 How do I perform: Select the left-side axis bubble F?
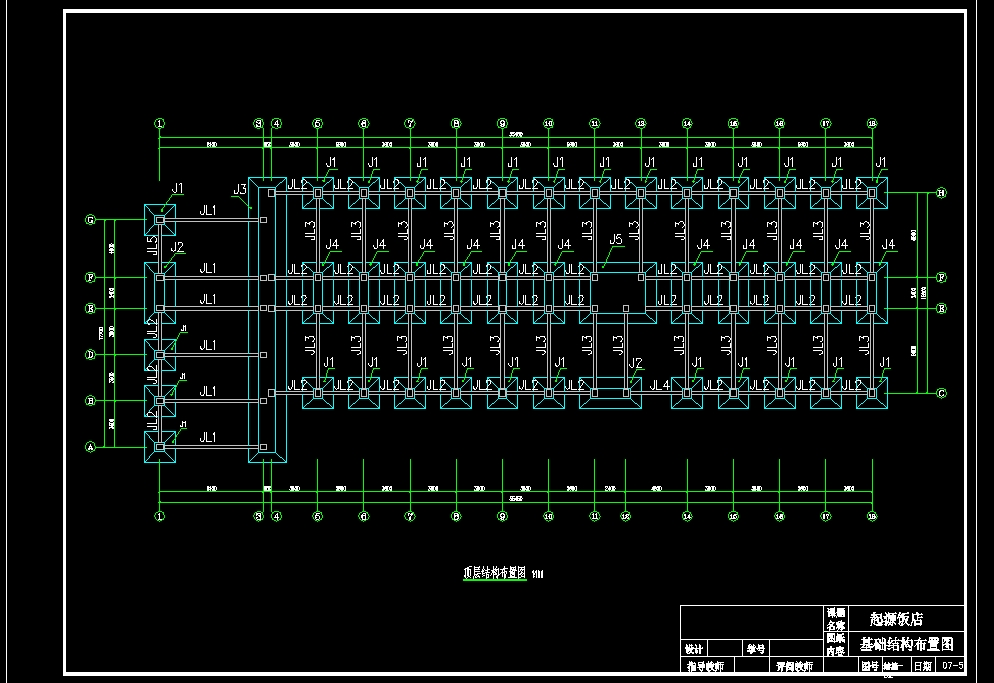click(x=90, y=277)
